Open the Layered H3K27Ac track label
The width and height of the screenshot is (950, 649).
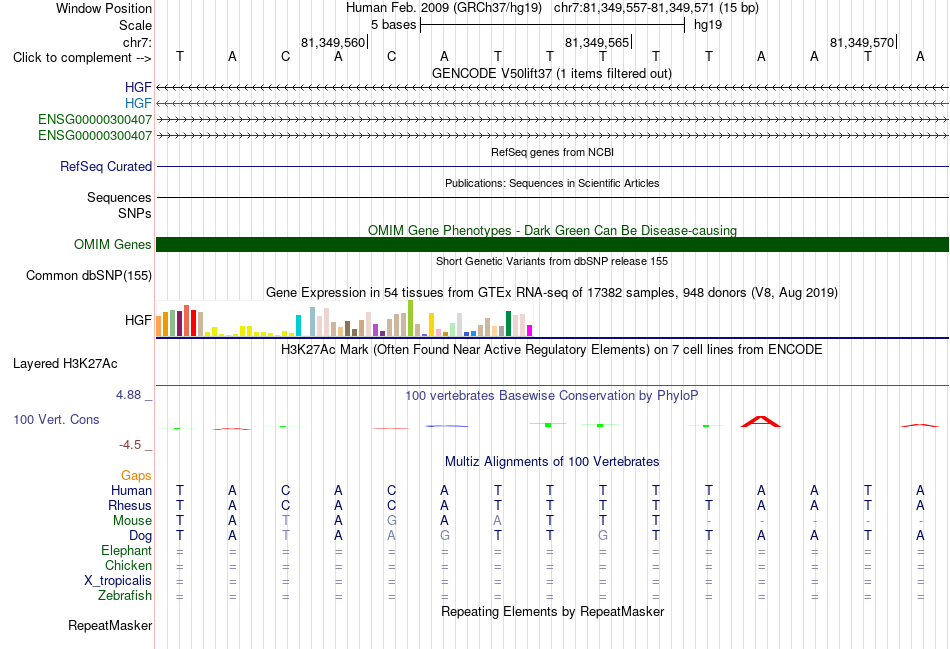65,364
